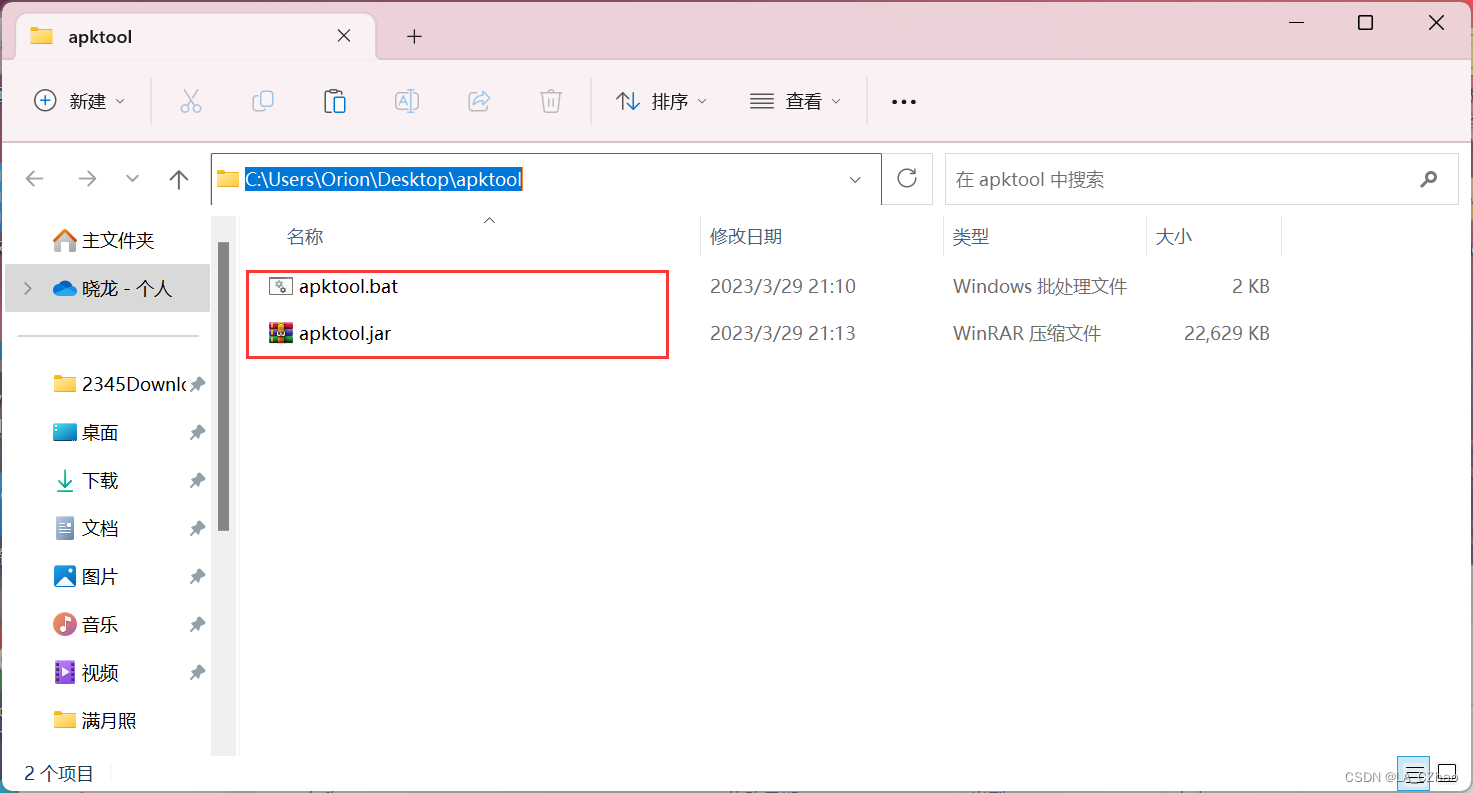Click pin icon next to 下载
This screenshot has height=793, width=1473.
tap(198, 480)
